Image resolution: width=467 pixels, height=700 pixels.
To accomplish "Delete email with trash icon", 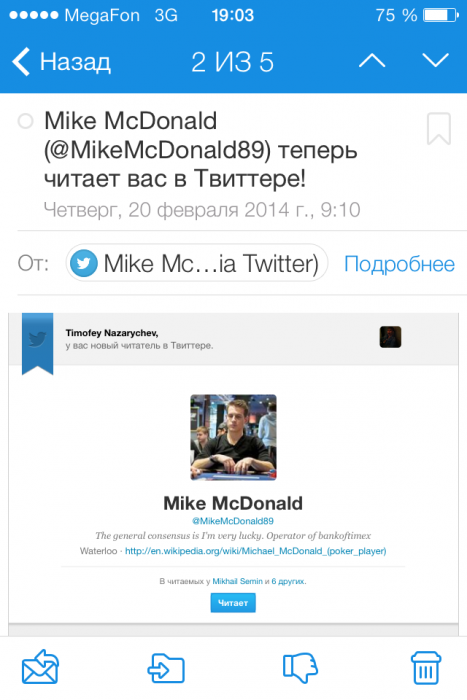I will click(x=425, y=668).
